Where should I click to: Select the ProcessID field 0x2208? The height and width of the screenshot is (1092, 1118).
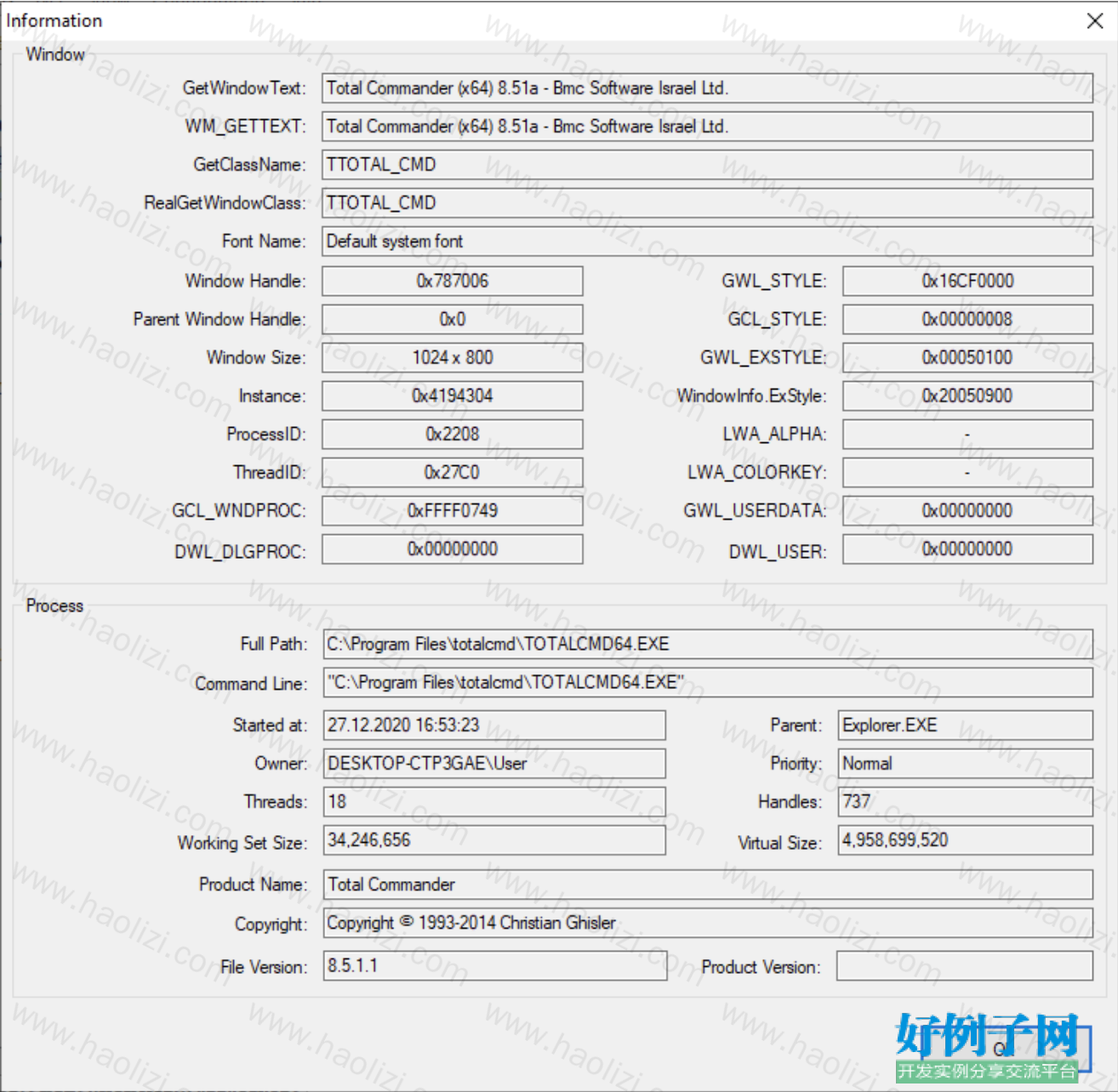point(453,435)
